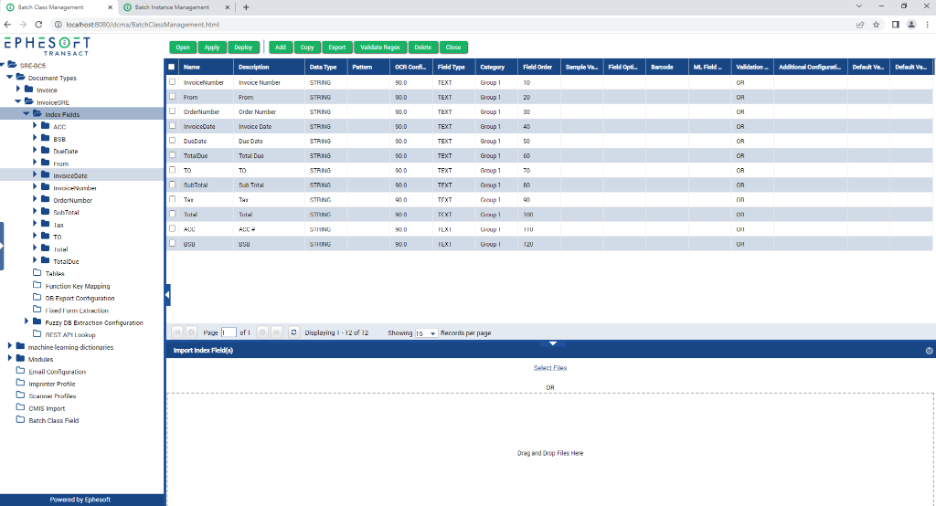Open the browser side panel icon
This screenshot has width=936, height=506.
[x=895, y=24]
